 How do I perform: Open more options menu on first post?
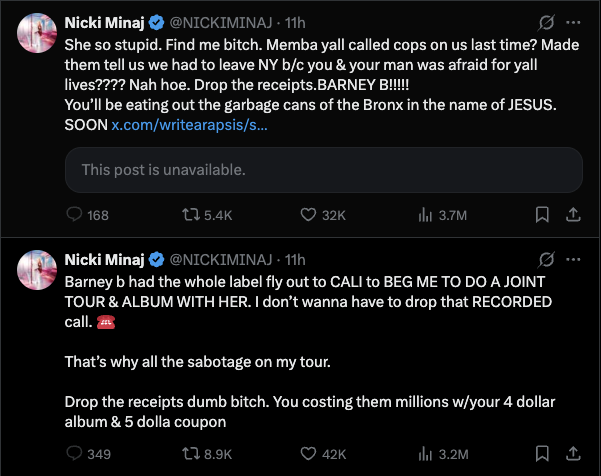click(x=573, y=22)
